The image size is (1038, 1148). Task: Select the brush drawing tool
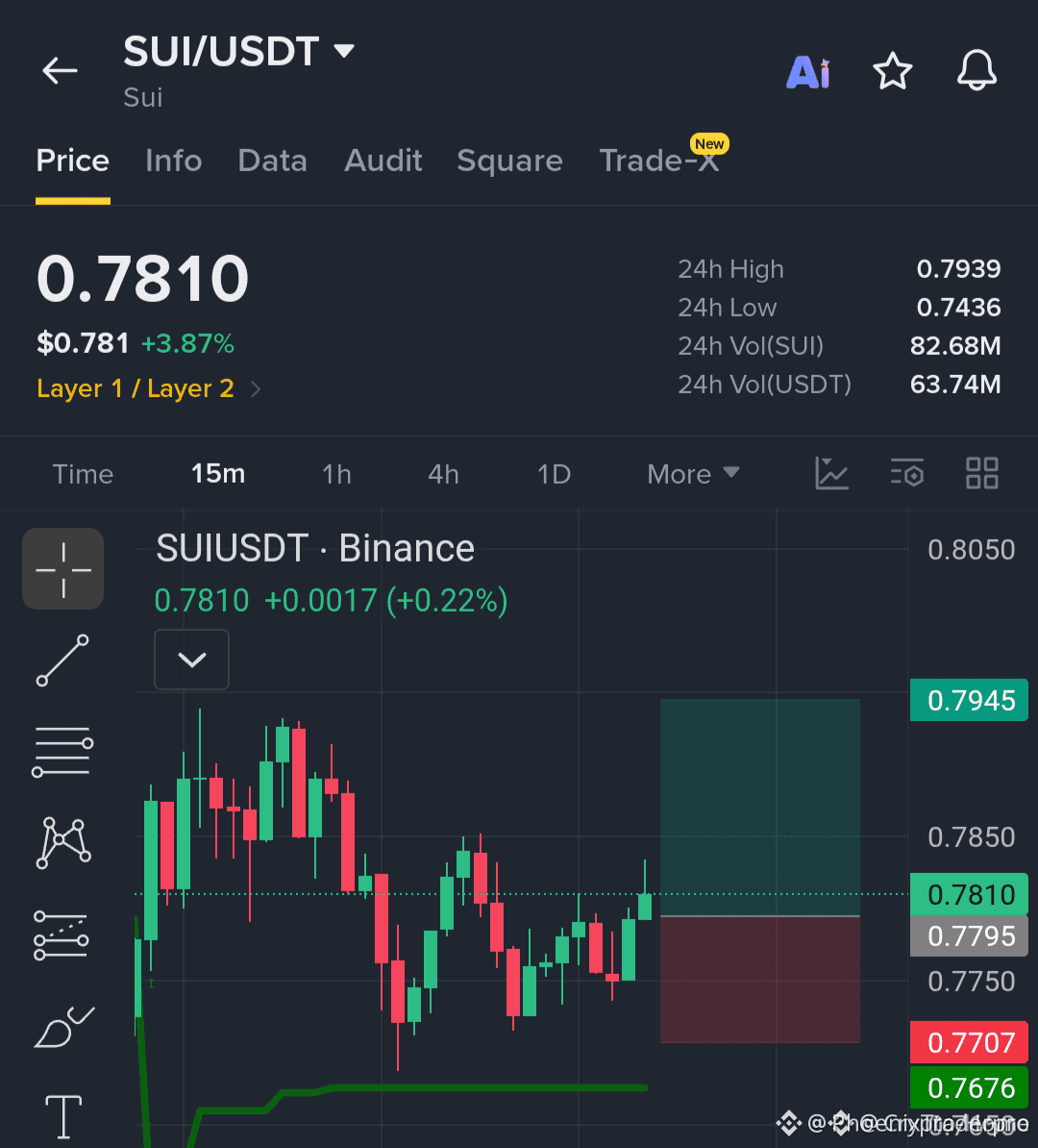point(64,1027)
